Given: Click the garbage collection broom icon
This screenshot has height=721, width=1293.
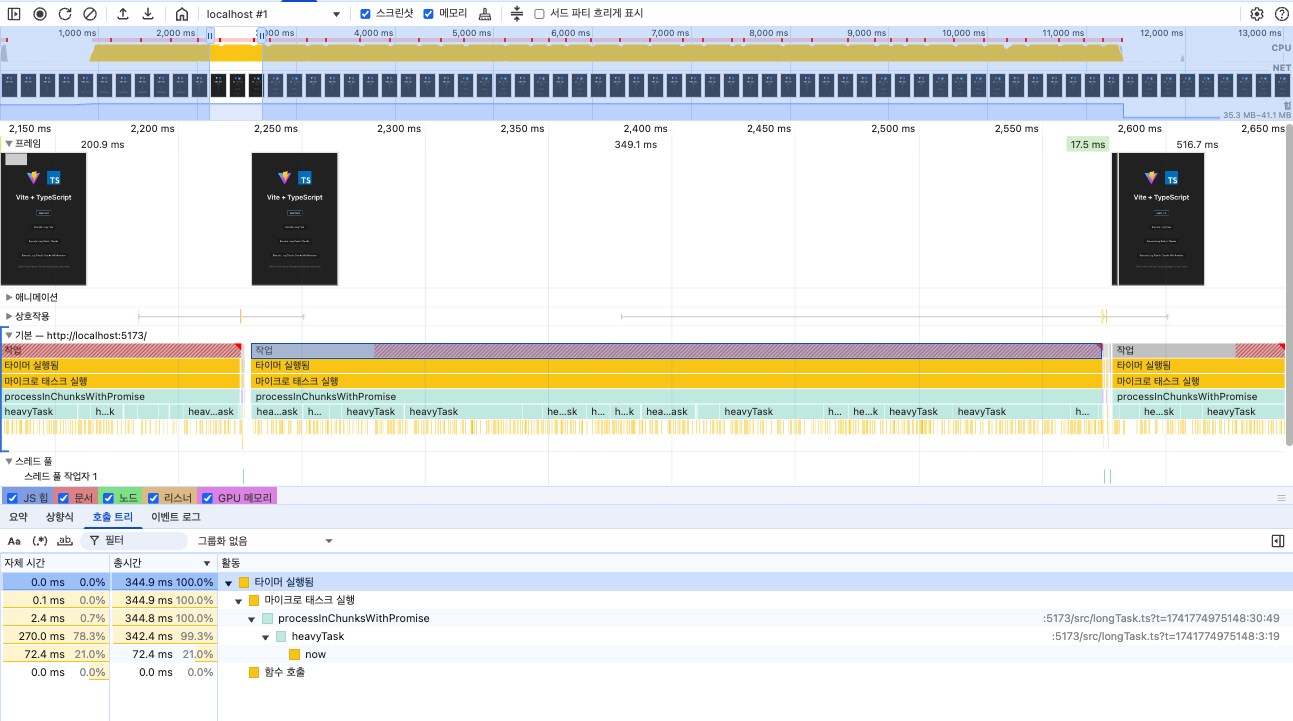Looking at the screenshot, I should (485, 14).
